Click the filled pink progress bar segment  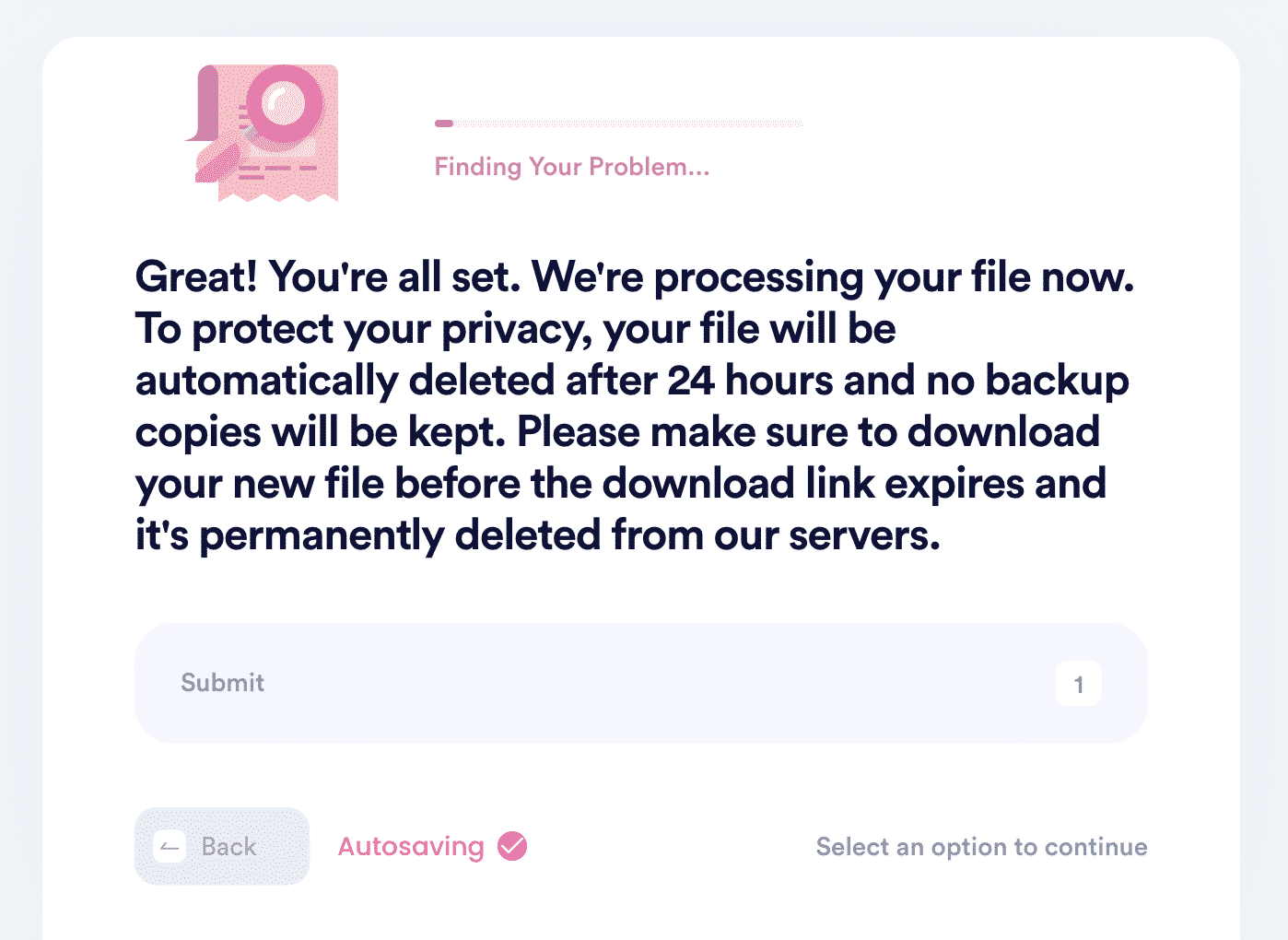click(444, 123)
